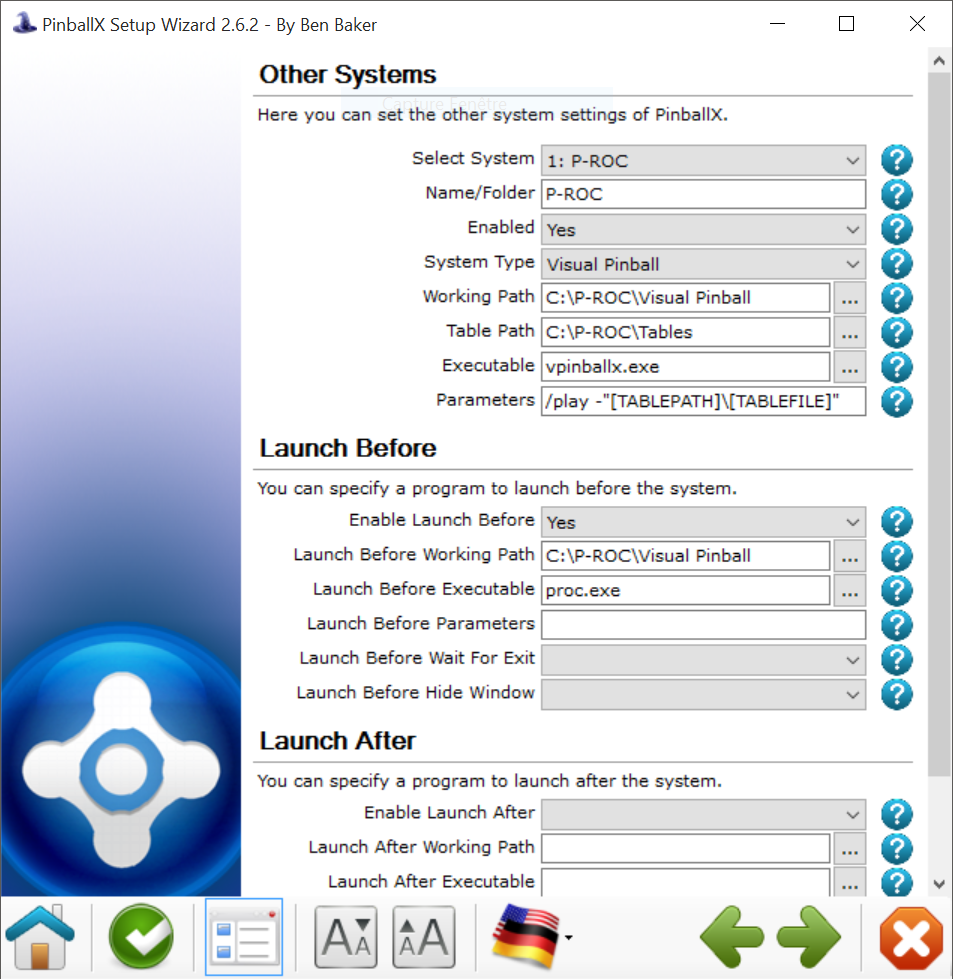Click scrollbar down arrow
Image resolution: width=953 pixels, height=979 pixels.
tap(939, 884)
